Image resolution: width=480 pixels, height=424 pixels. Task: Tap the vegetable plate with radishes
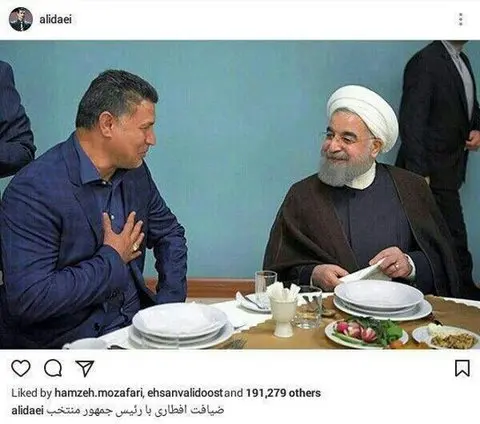(366, 332)
